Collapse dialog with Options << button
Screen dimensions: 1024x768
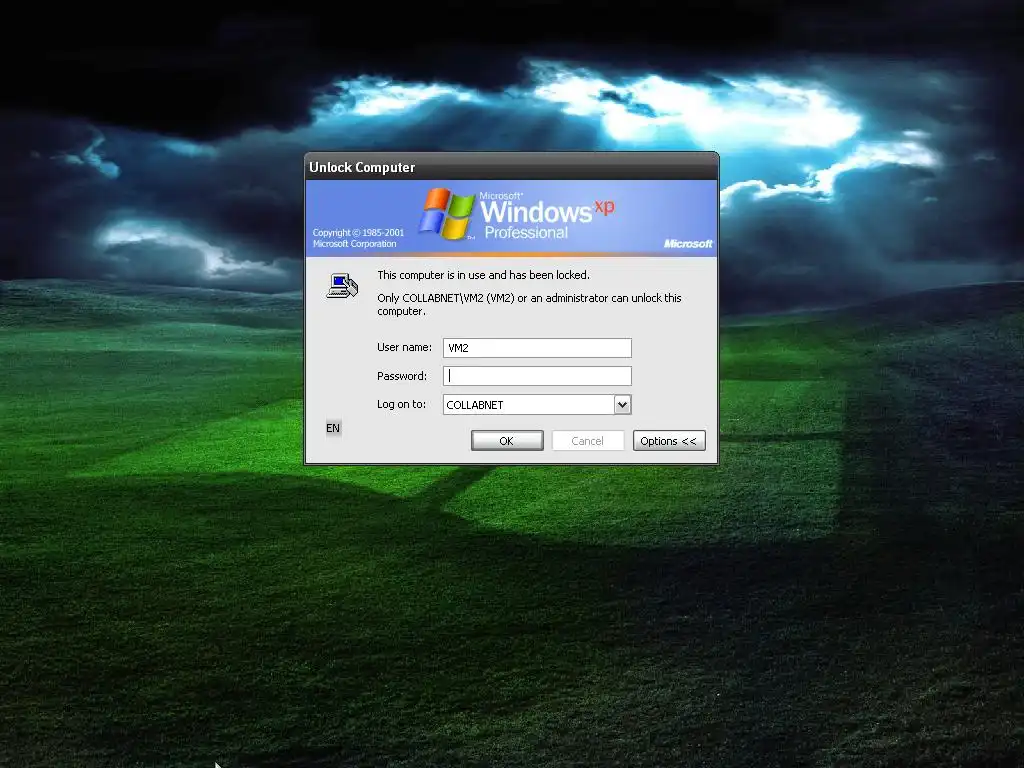pos(669,441)
